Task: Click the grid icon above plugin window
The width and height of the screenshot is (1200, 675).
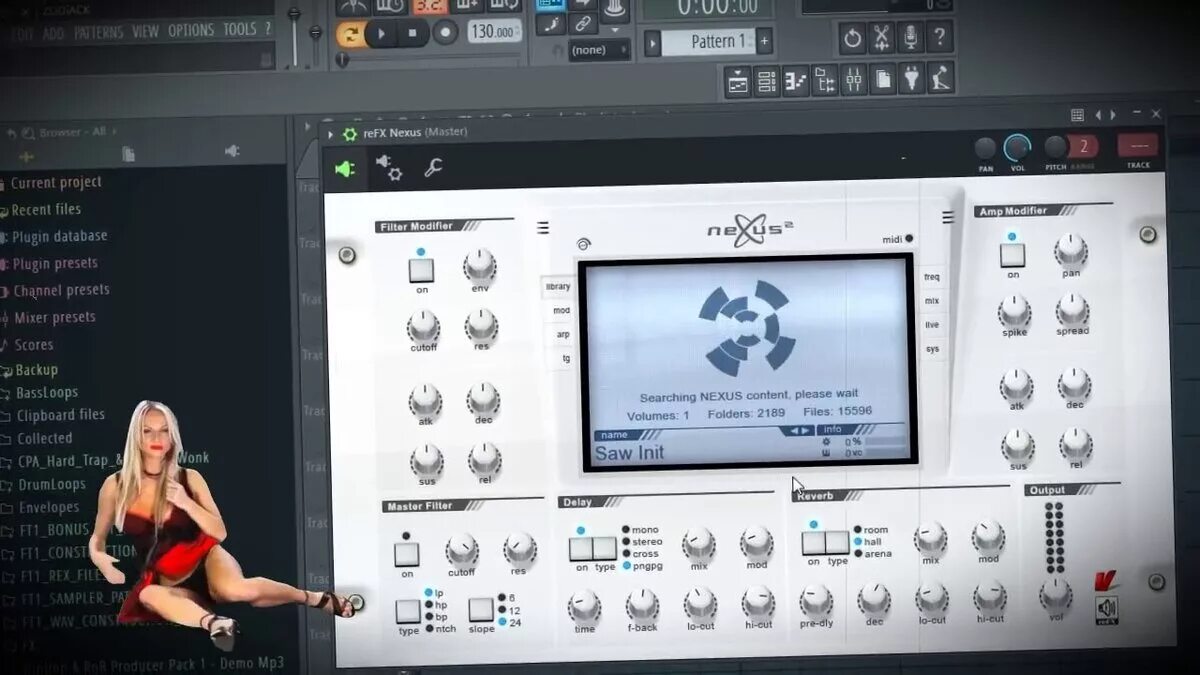Action: (1077, 115)
